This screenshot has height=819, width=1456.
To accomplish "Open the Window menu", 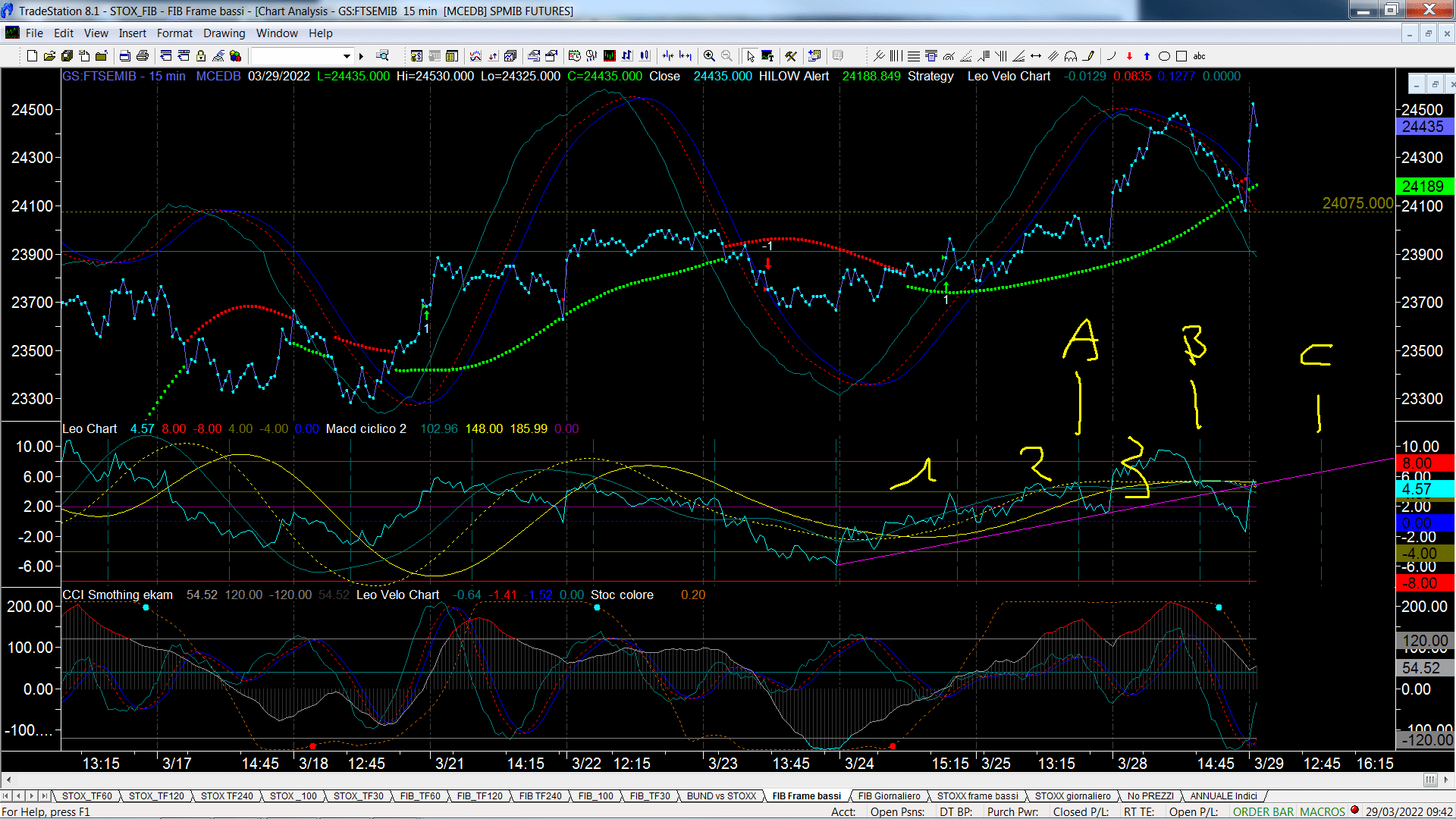I will [x=277, y=33].
